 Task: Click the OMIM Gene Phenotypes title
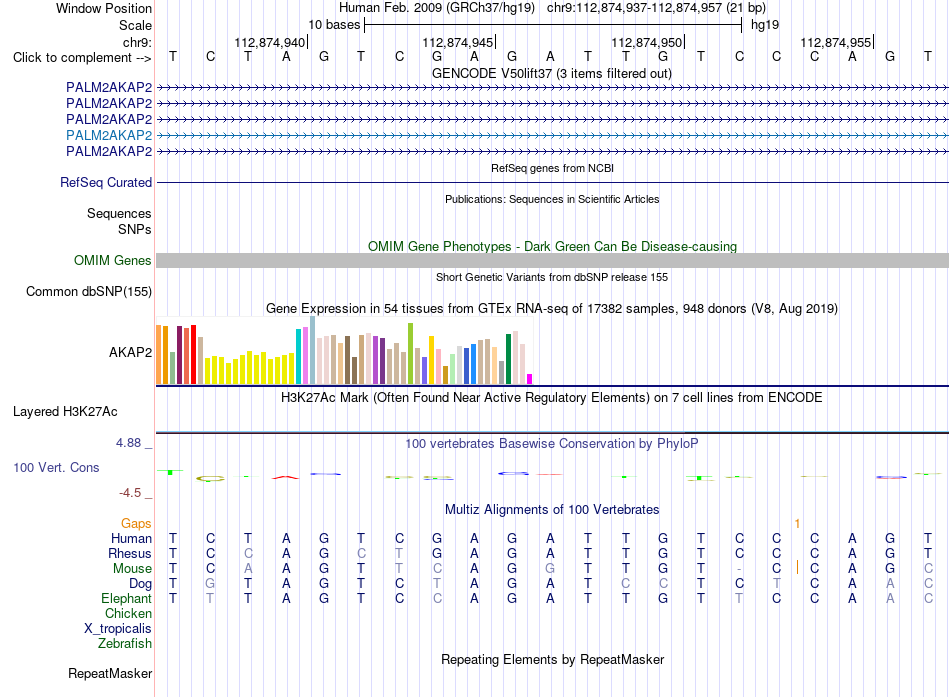click(x=552, y=246)
